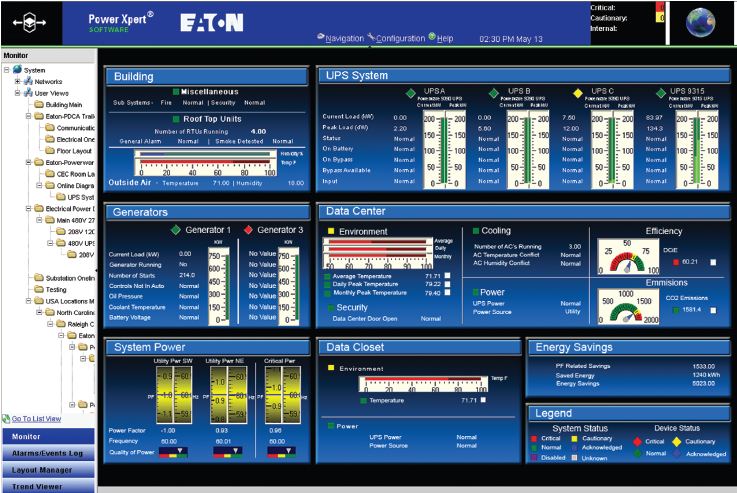
Task: Click Generator 1 green status diamond
Action: coord(176,230)
